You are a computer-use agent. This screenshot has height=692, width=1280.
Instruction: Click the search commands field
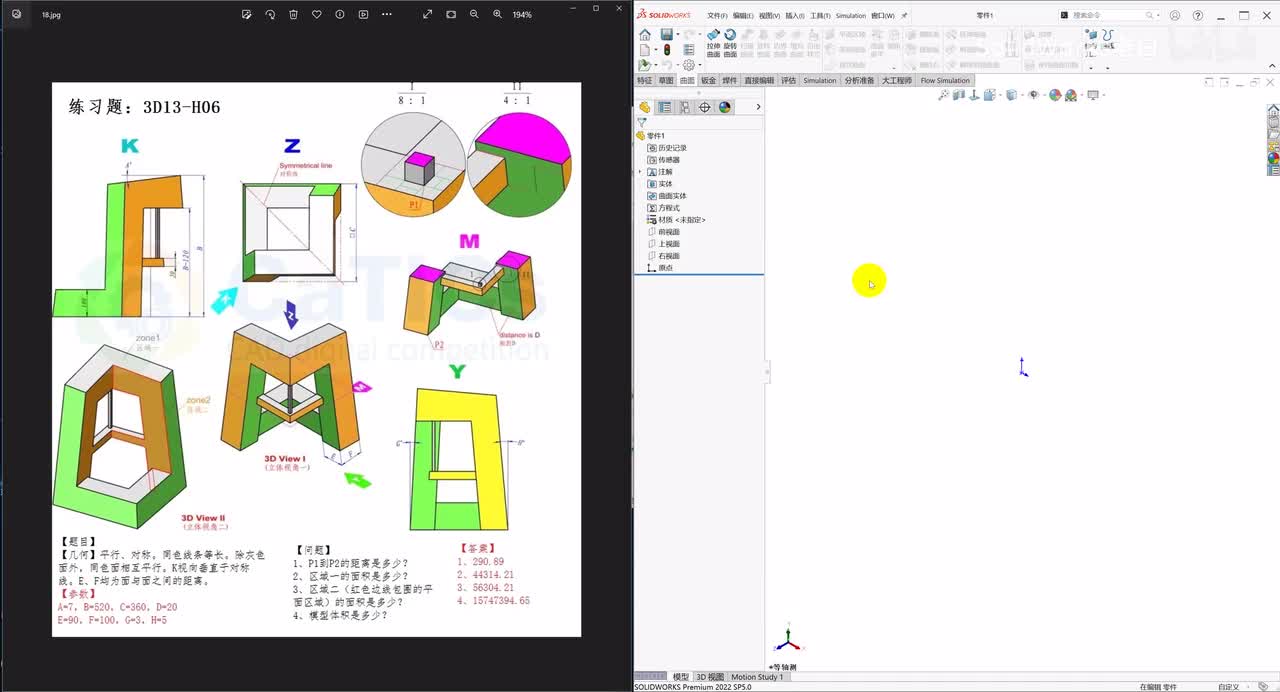click(x=1107, y=15)
